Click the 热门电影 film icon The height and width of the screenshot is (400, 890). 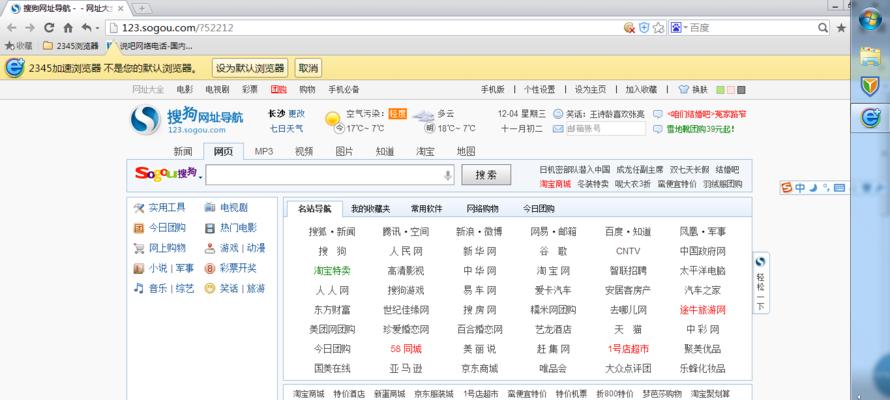(210, 228)
